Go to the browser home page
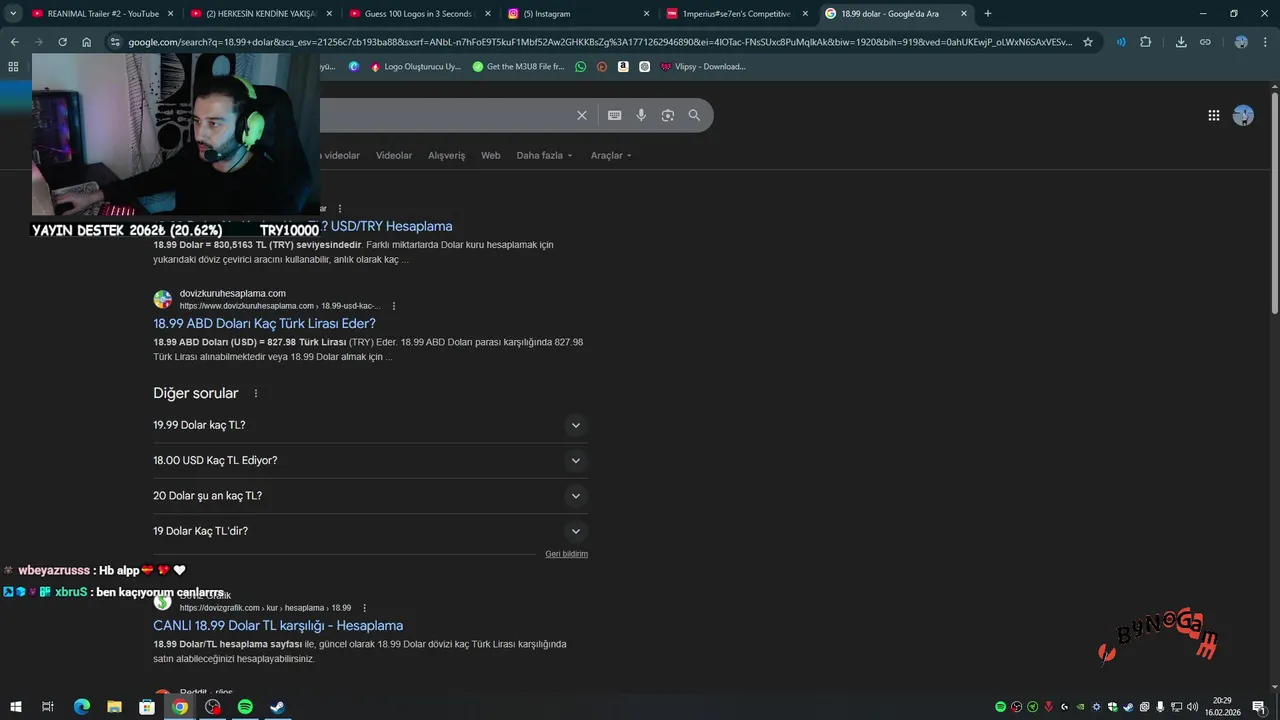 (x=87, y=42)
